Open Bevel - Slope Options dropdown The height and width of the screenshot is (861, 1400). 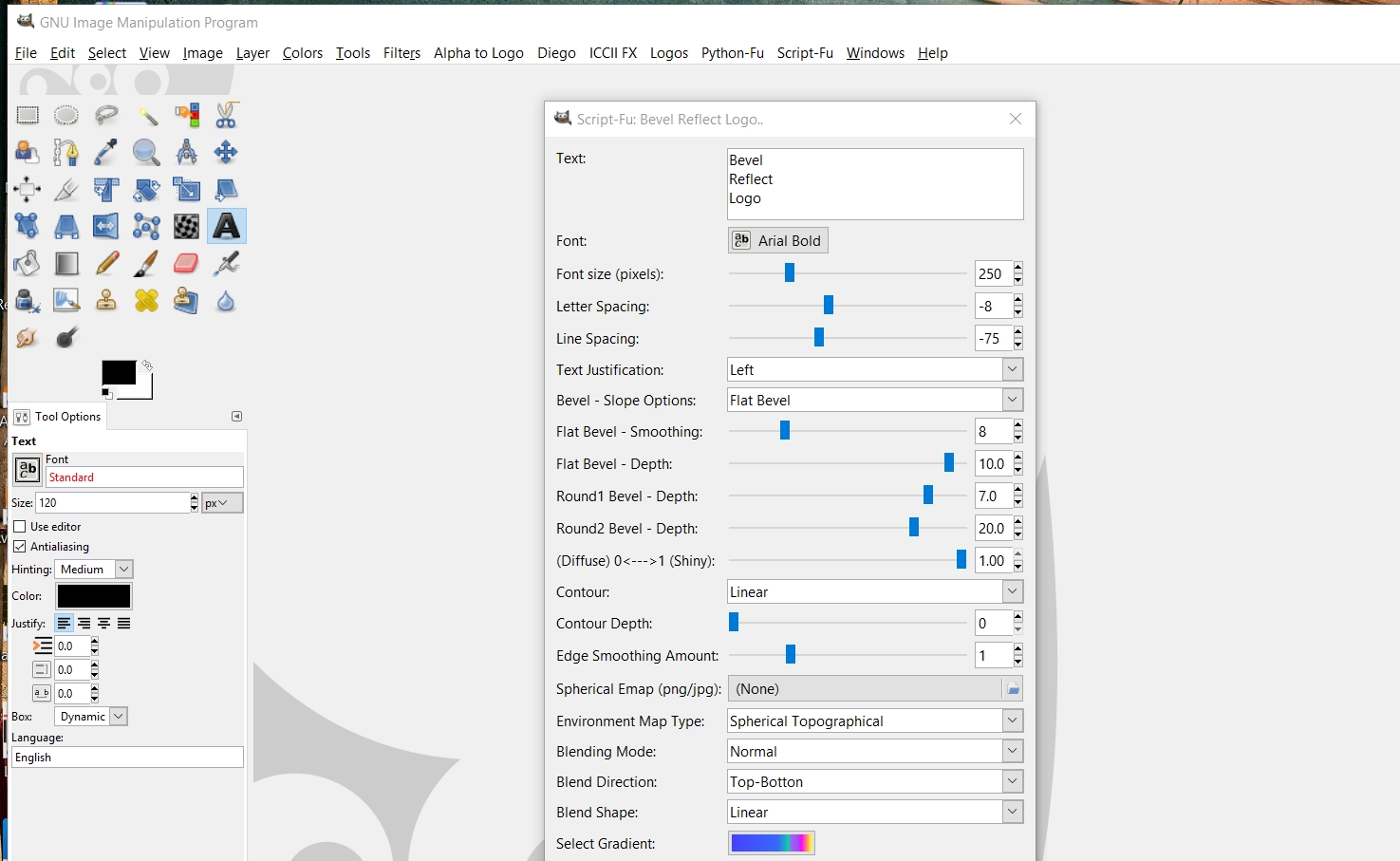875,400
